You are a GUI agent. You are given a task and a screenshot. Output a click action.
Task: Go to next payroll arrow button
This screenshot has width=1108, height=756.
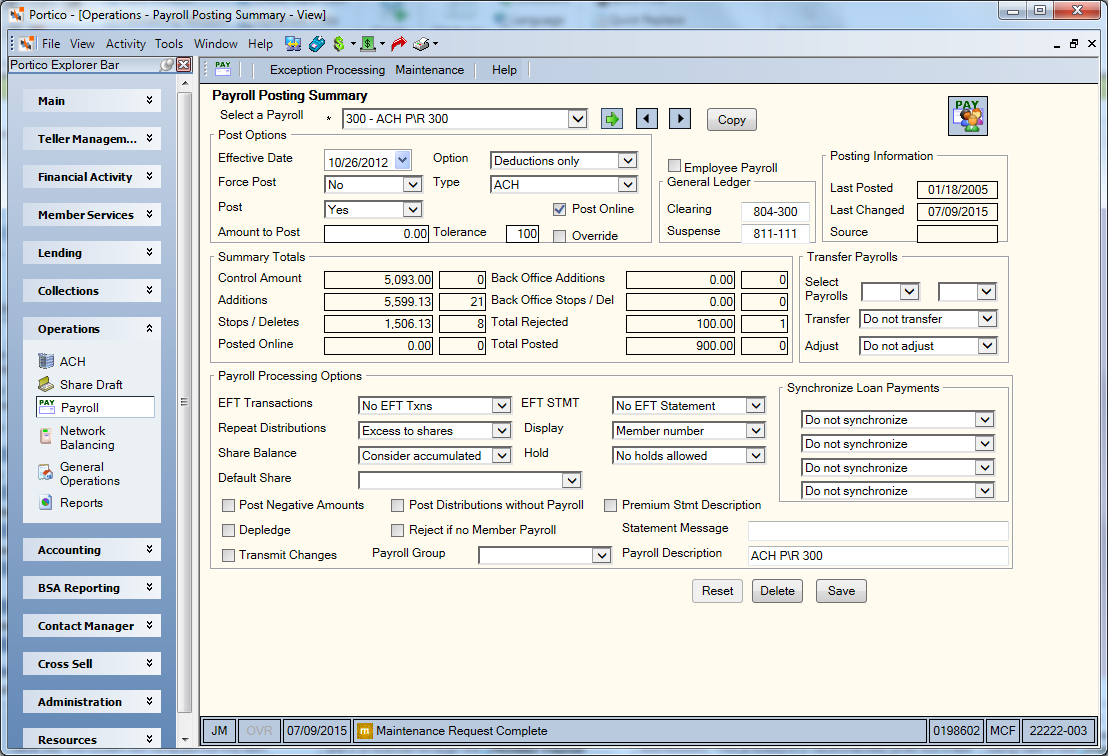coord(680,119)
